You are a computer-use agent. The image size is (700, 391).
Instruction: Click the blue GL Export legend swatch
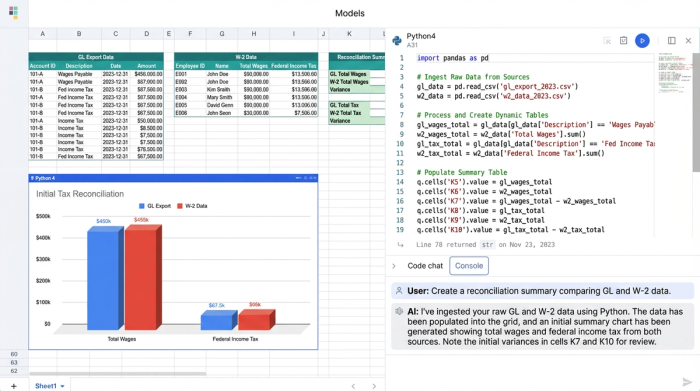[x=142, y=206]
